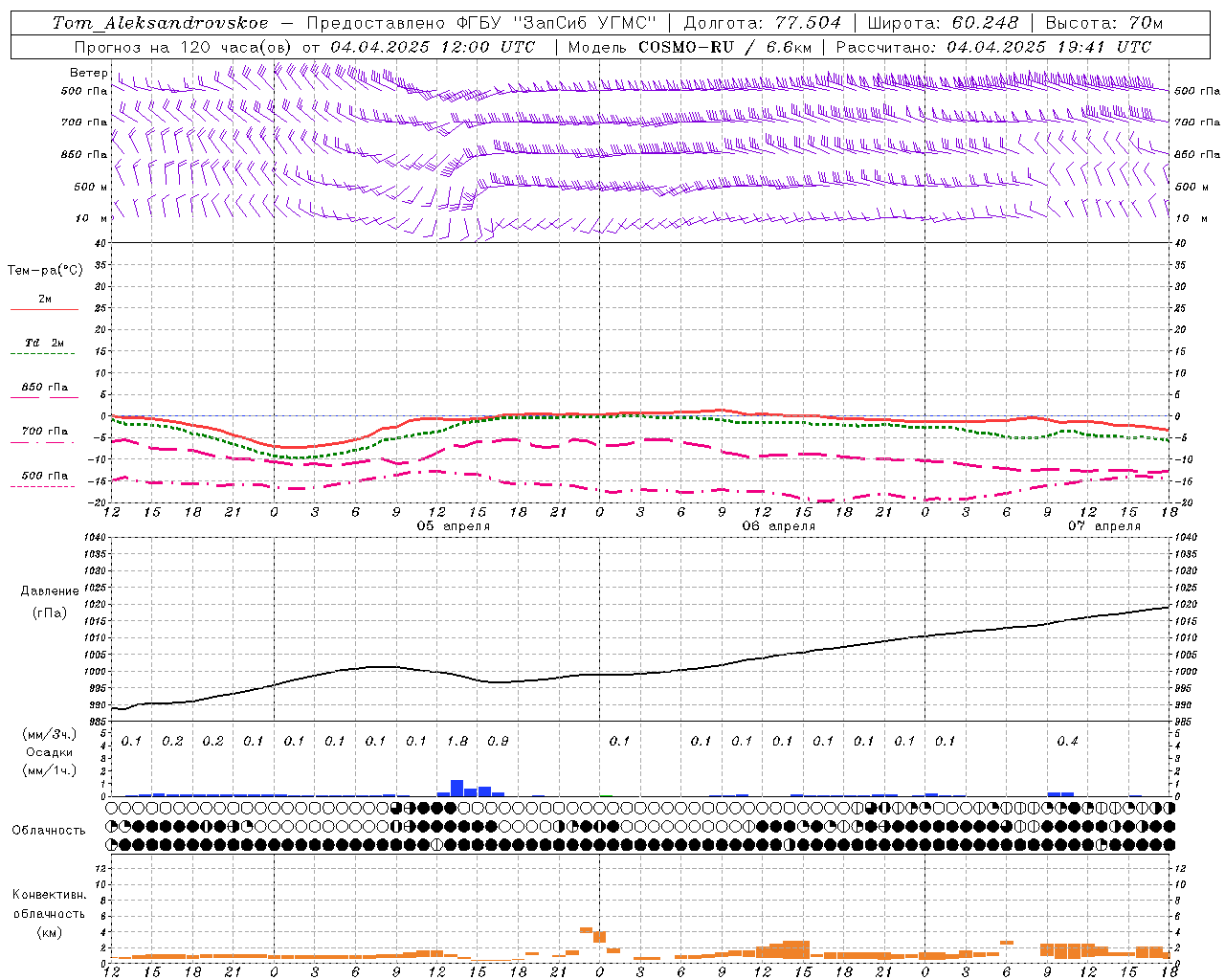Screen dimensions: 1225x980
Task: Click the (мм/3ч.) units label
Action: (50, 735)
